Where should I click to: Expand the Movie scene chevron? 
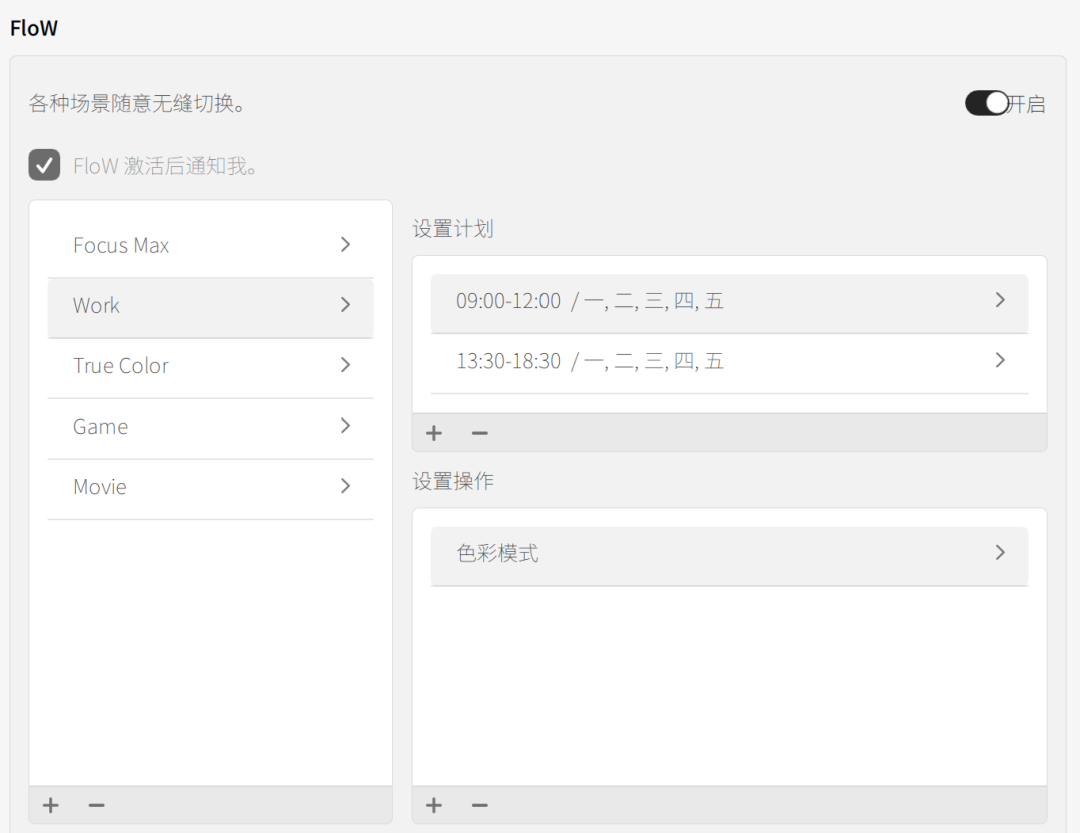click(x=345, y=486)
